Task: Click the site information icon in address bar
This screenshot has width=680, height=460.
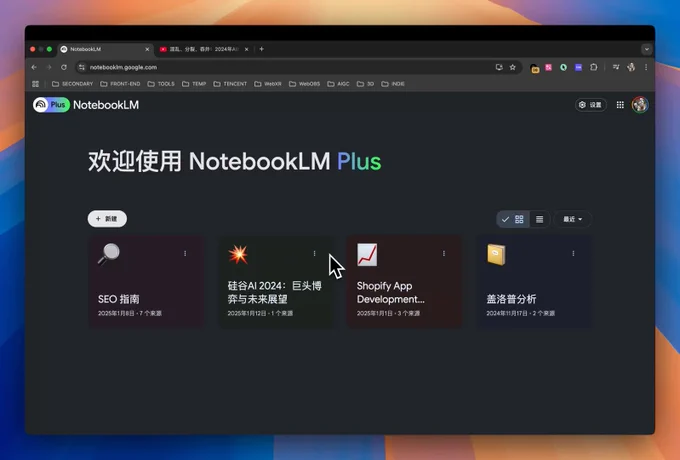Action: (x=82, y=67)
